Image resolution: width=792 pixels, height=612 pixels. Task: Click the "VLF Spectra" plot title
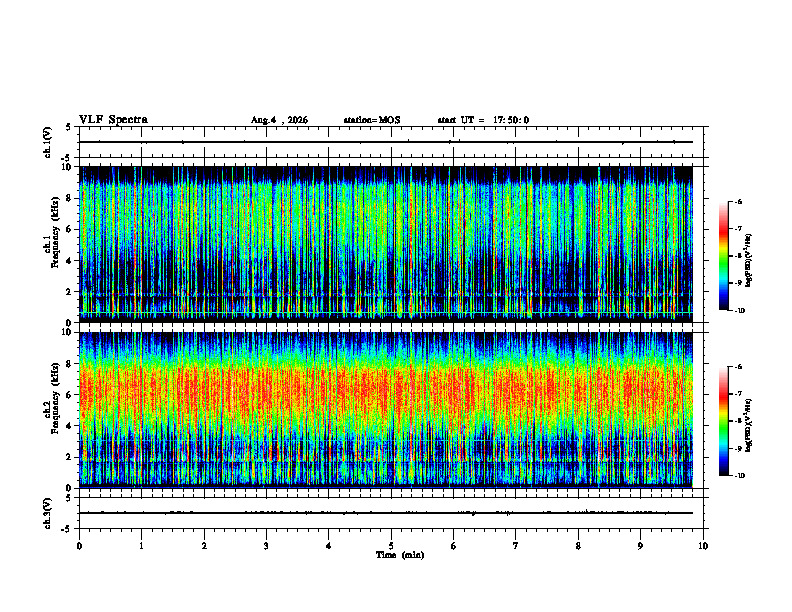[113, 120]
